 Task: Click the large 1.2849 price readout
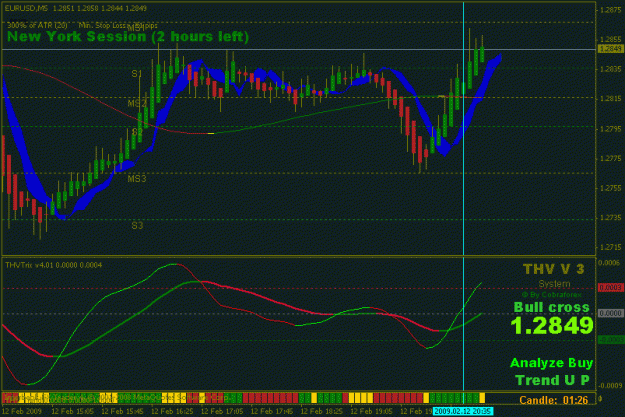coord(552,325)
